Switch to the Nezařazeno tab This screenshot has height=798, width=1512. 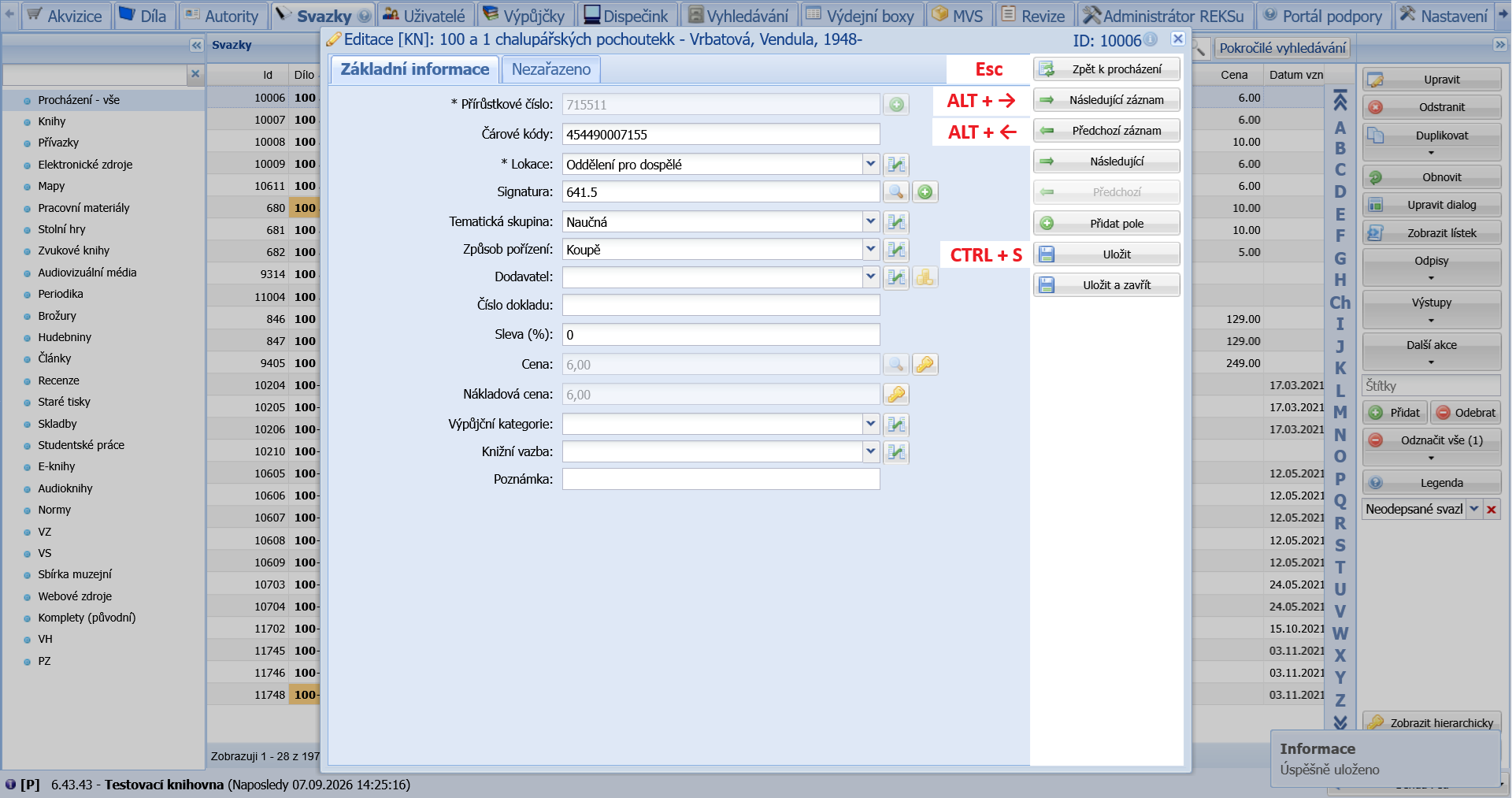coord(551,69)
